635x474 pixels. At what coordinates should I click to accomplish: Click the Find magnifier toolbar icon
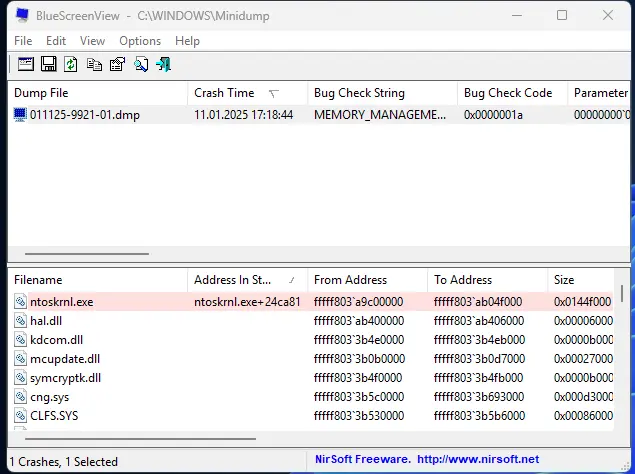click(141, 64)
